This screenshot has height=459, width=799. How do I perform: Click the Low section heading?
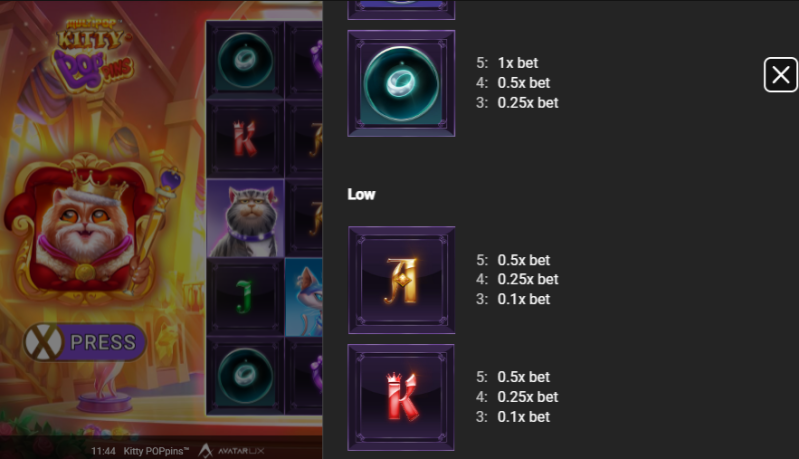pos(361,194)
